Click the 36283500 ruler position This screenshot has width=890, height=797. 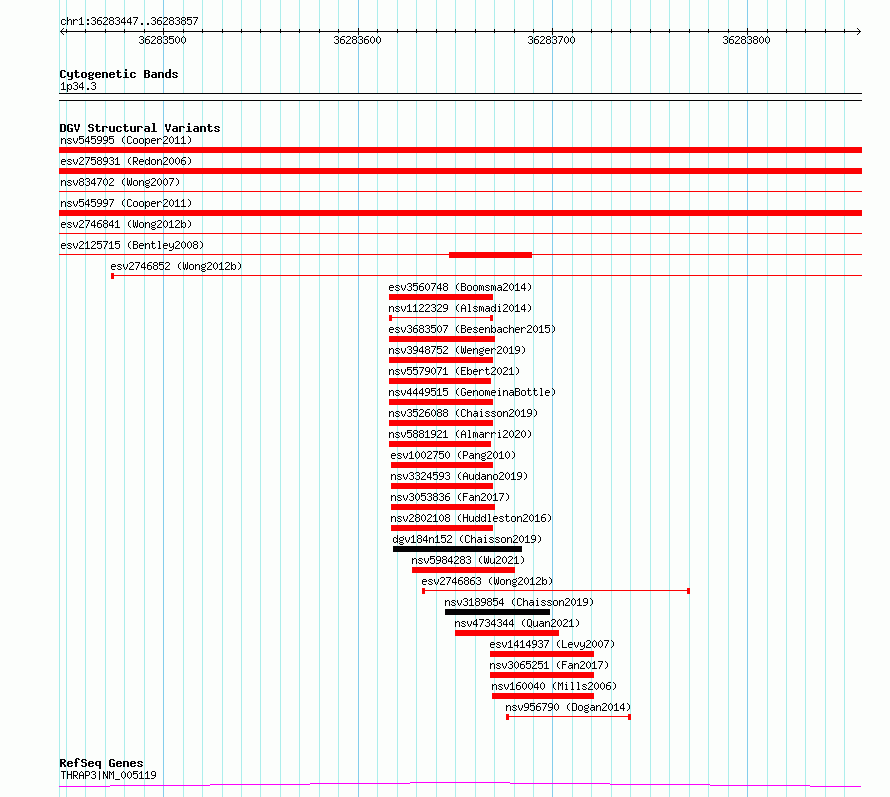click(x=162, y=40)
